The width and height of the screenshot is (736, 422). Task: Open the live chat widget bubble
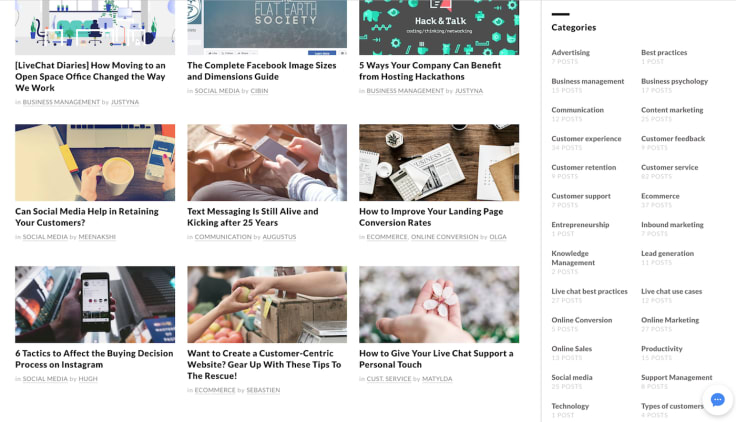(x=717, y=399)
